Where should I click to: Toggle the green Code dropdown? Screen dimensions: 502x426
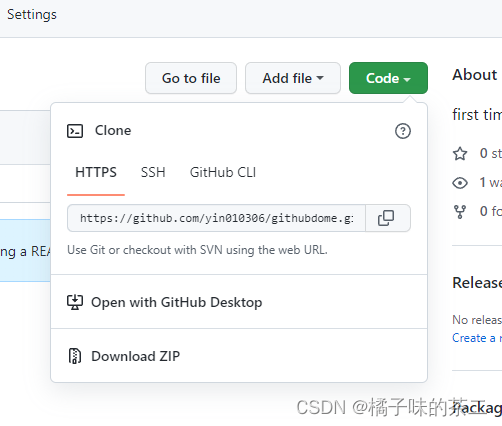point(388,78)
